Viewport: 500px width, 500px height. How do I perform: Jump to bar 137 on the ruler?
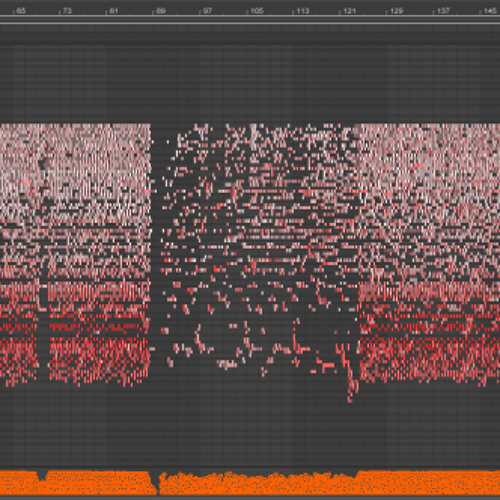(x=443, y=11)
